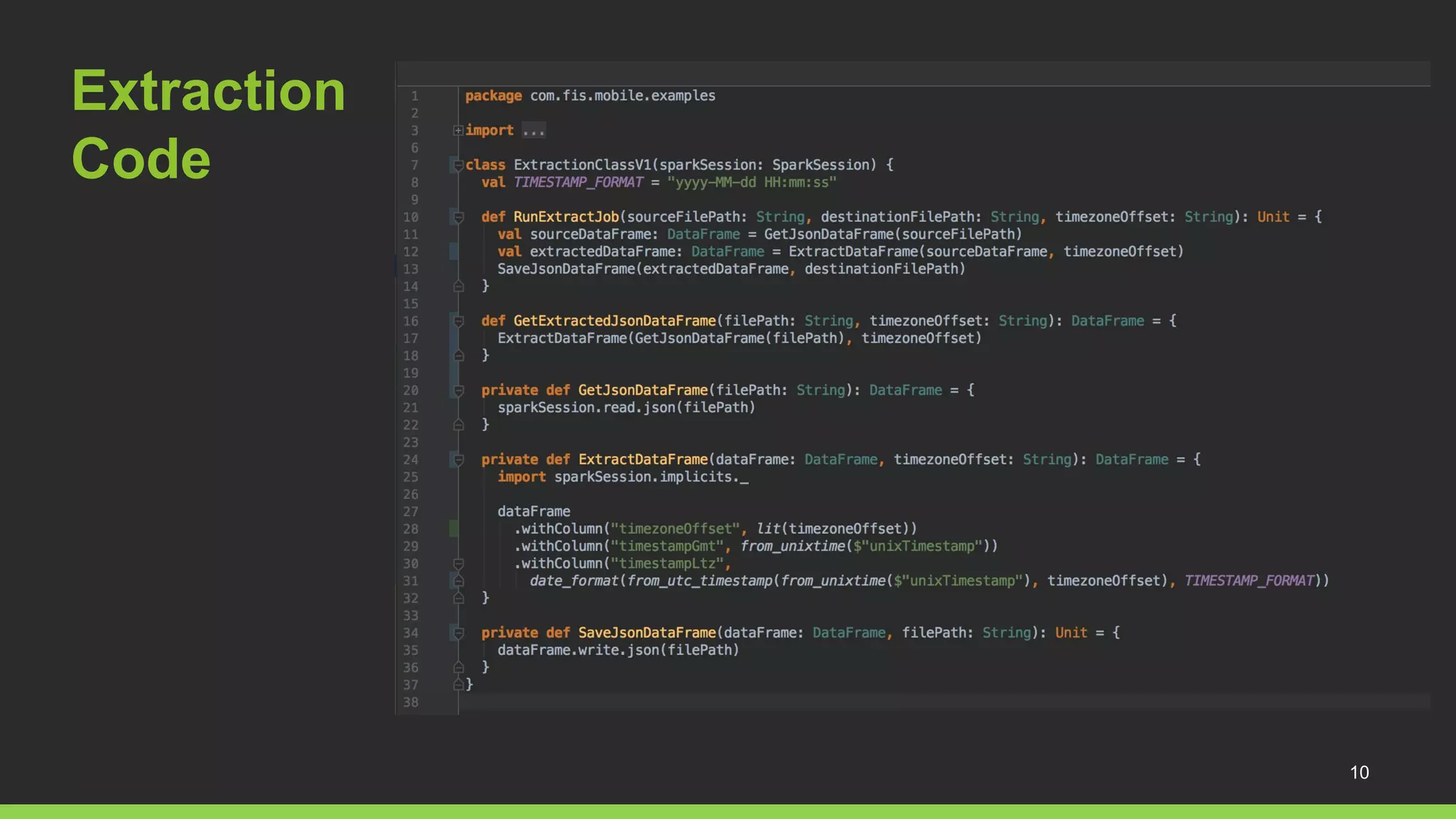Click the "yyyy-MM-dd HH:mm:ss" string literal
This screenshot has width=1456, height=819.
751,183
